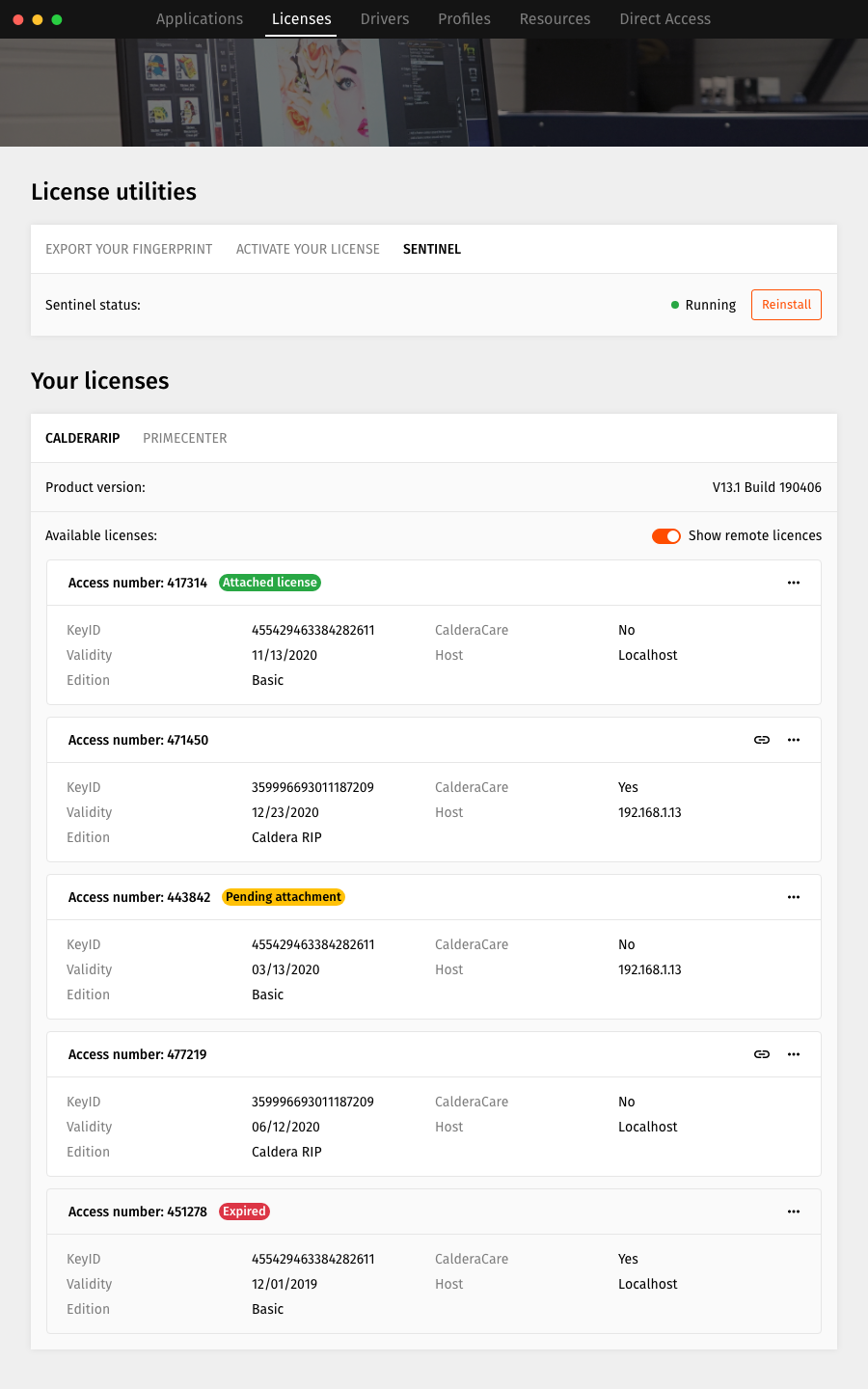Click the Your licenses heading
The width and height of the screenshot is (868, 1389).
100,381
